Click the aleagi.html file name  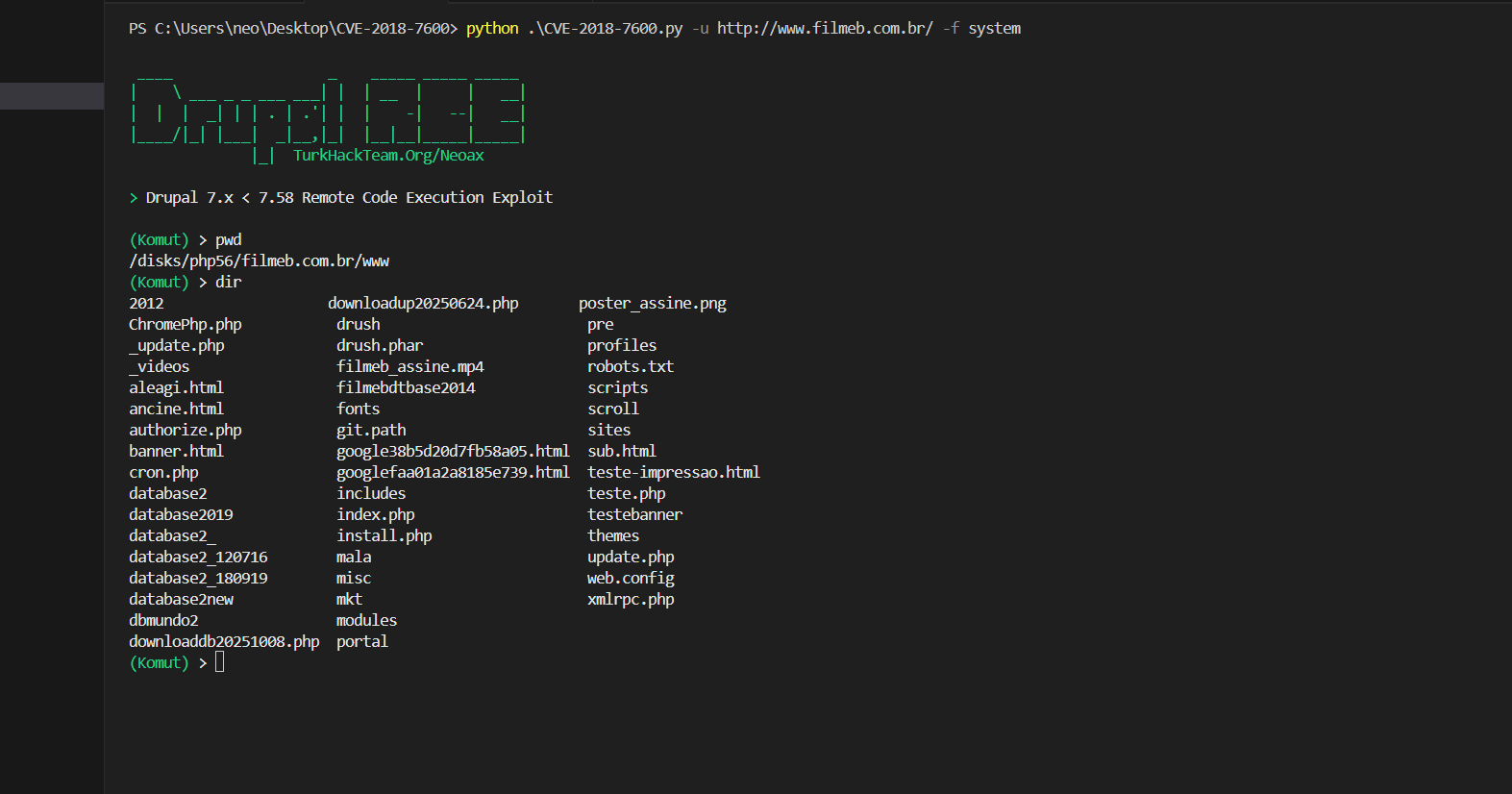pos(176,388)
